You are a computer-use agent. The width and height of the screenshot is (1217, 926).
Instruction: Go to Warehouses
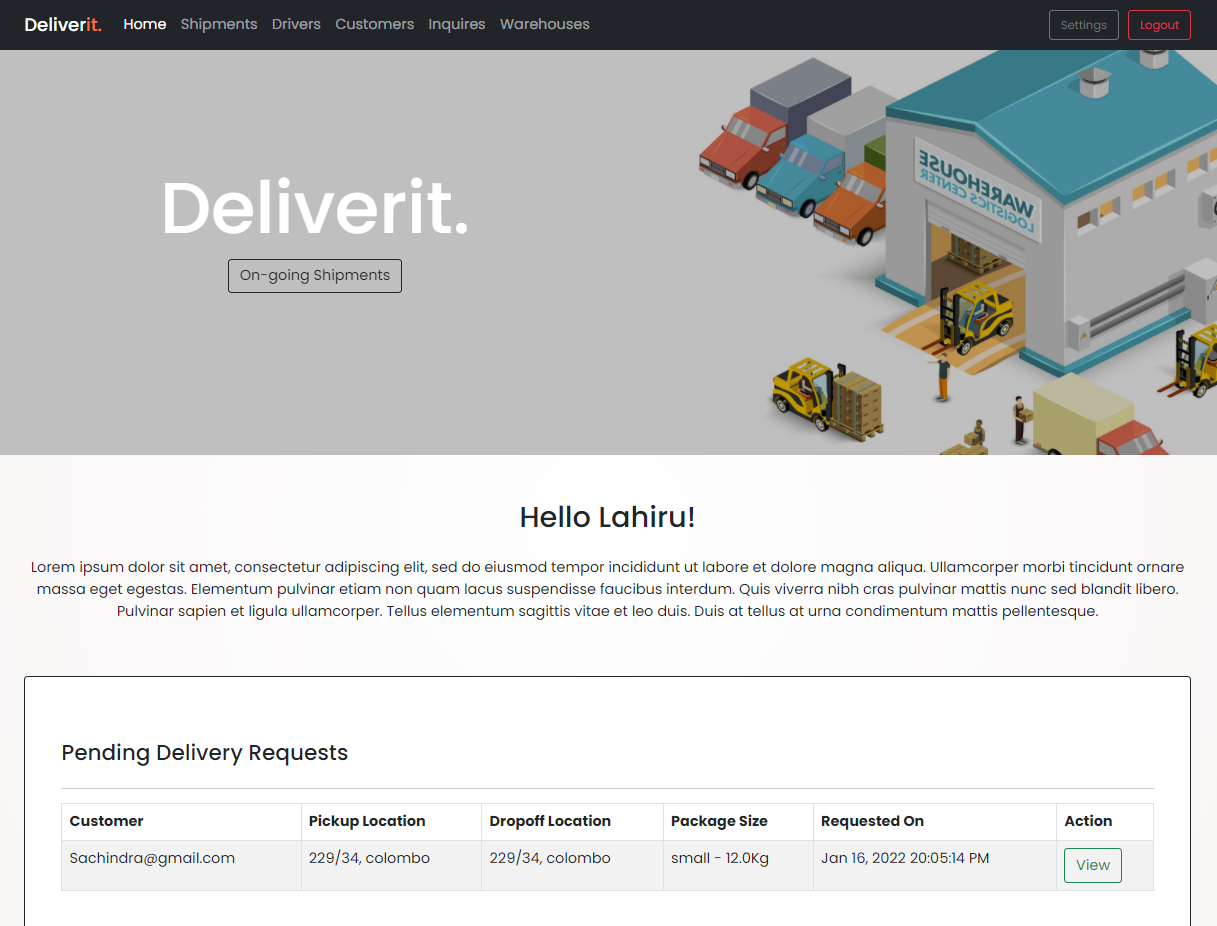point(545,24)
